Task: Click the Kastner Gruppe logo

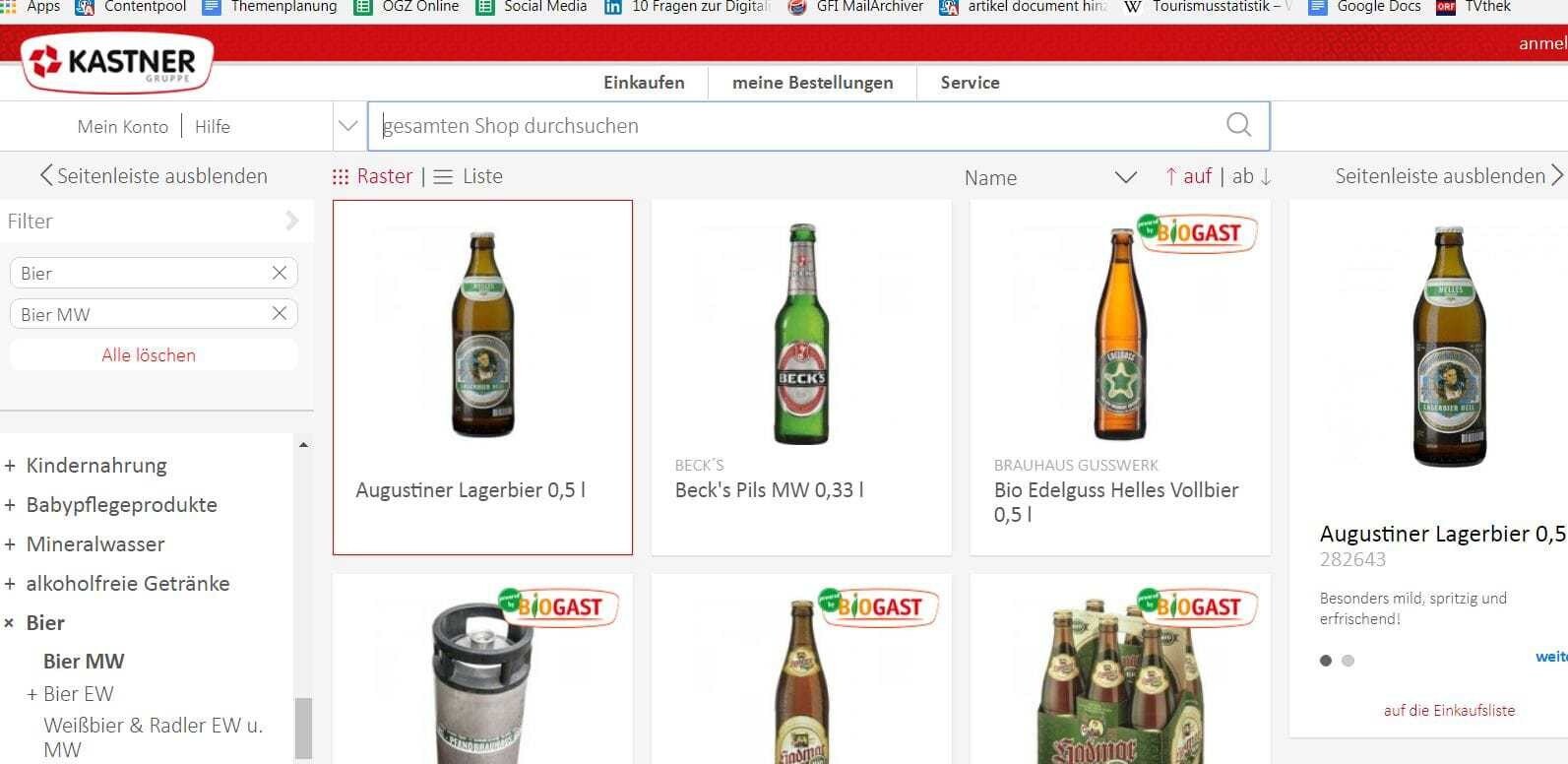Action: pyautogui.click(x=116, y=63)
